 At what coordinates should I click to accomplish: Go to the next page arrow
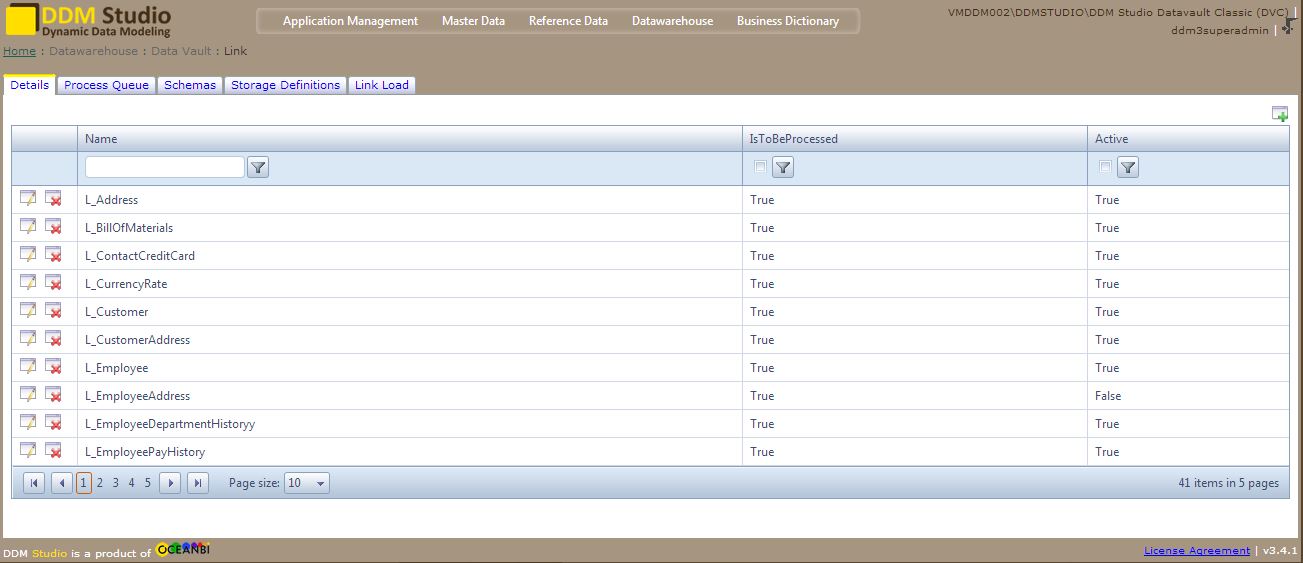tap(170, 483)
